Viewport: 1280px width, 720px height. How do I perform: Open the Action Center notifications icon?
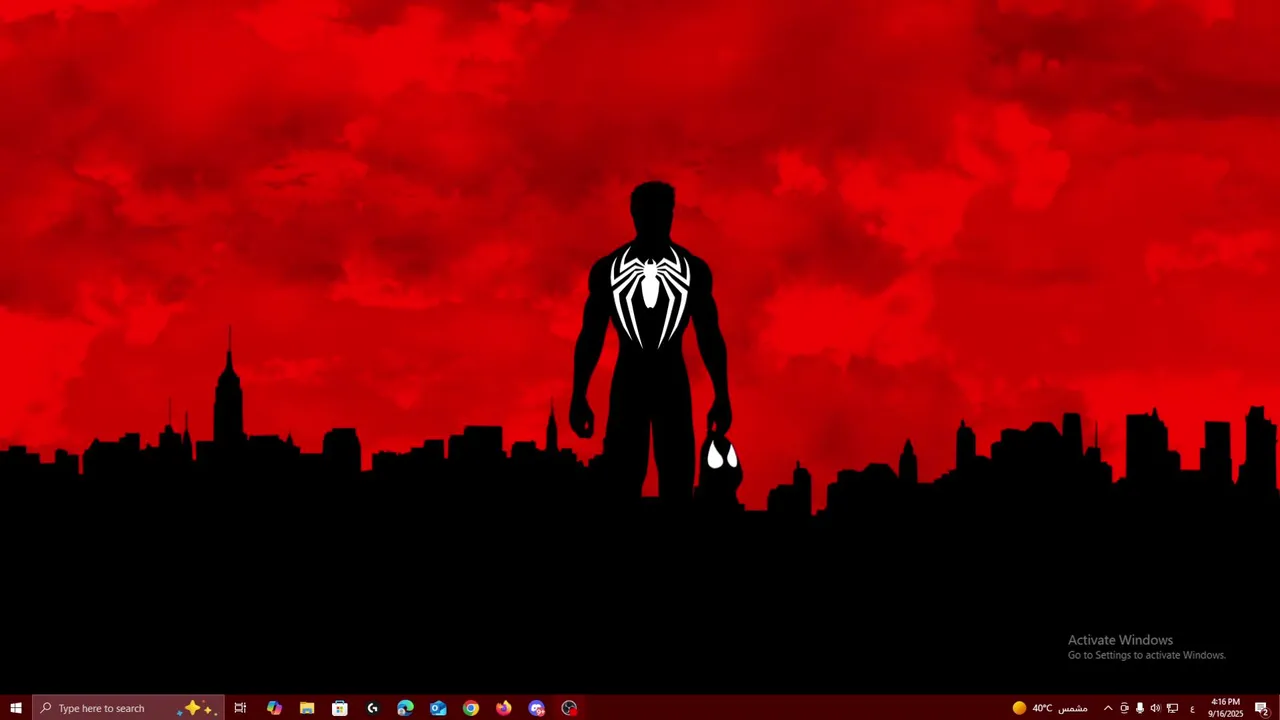(1262, 708)
